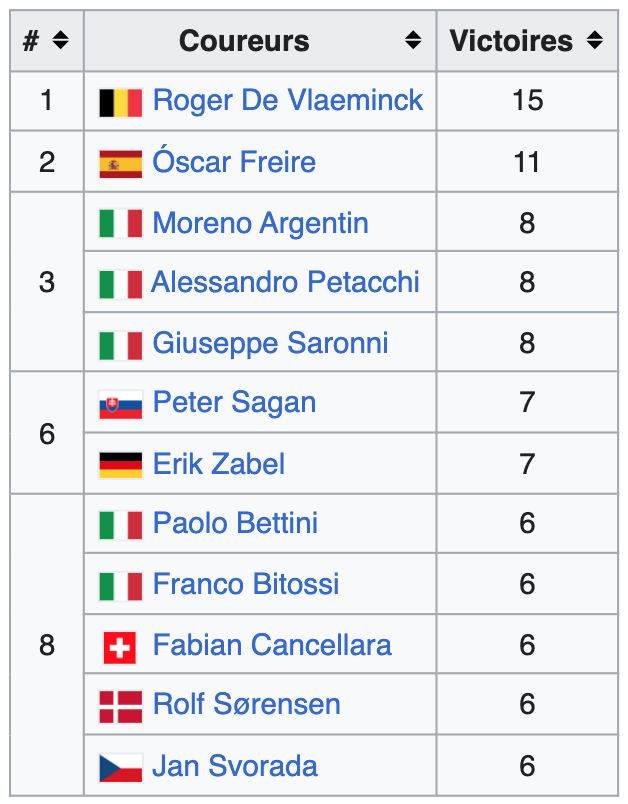Select the Jan Svorada link
The image size is (628, 804).
pos(235,766)
